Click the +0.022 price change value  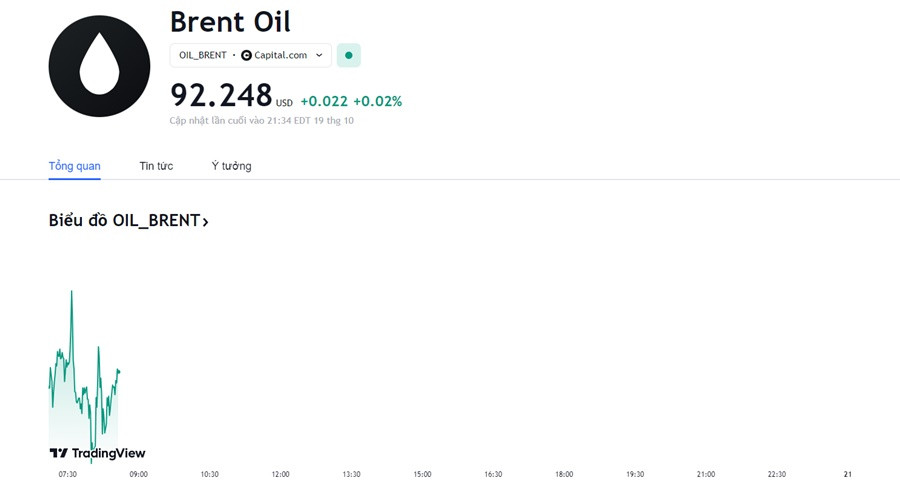tap(324, 102)
